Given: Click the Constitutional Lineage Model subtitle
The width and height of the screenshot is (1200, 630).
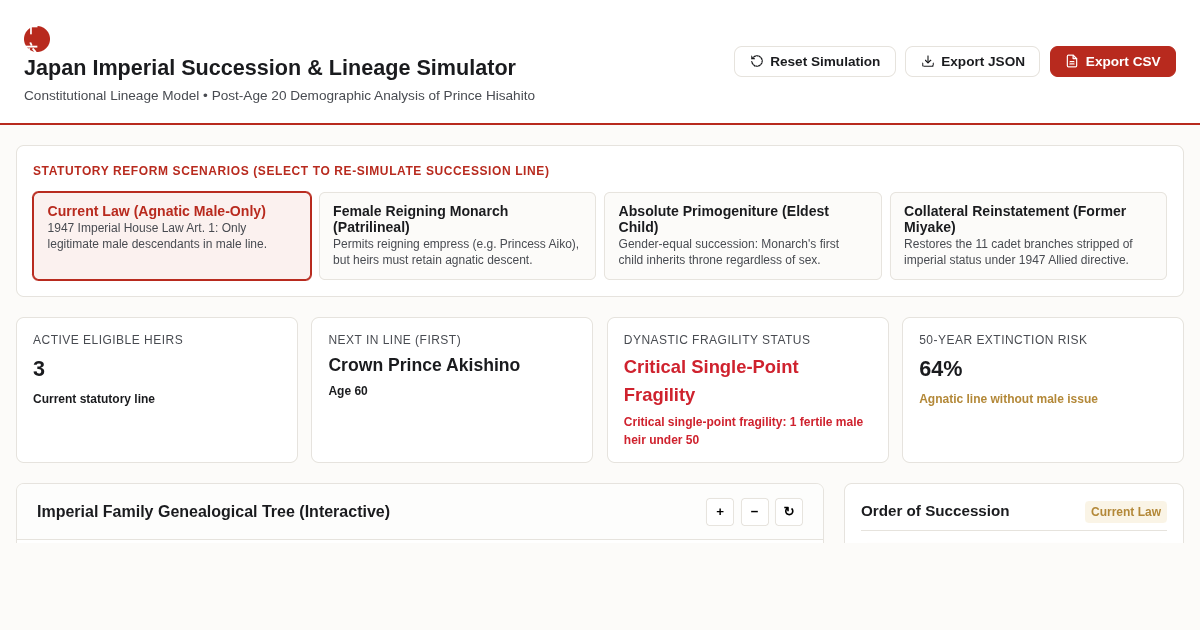Looking at the screenshot, I should point(279,96).
